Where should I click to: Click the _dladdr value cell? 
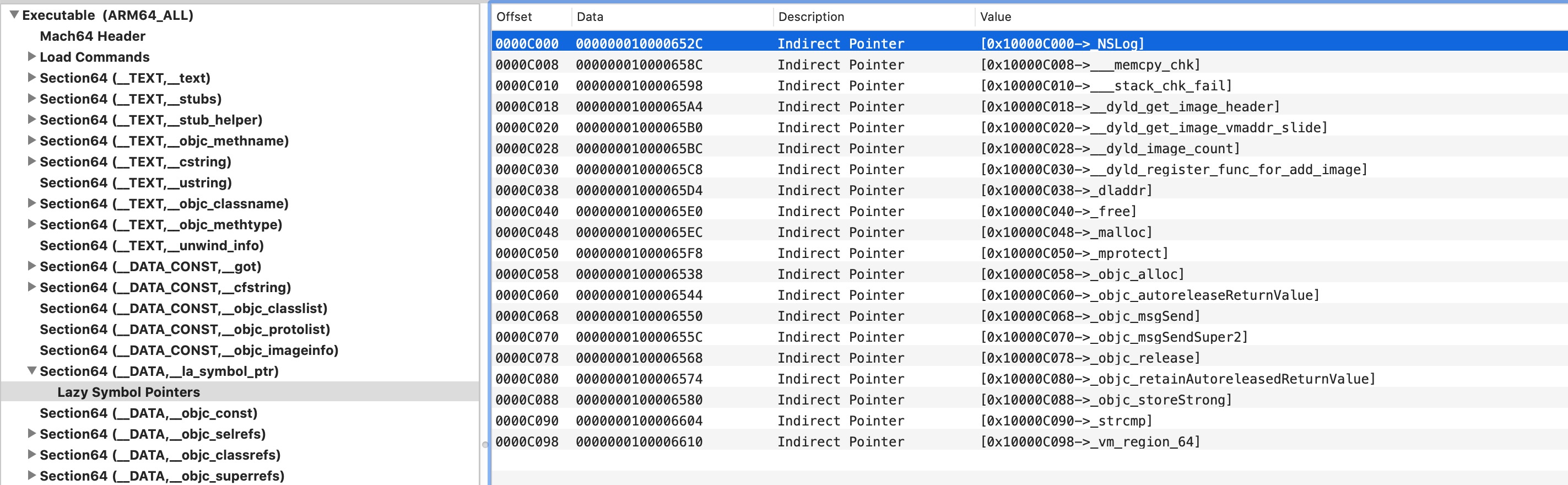coord(1066,190)
